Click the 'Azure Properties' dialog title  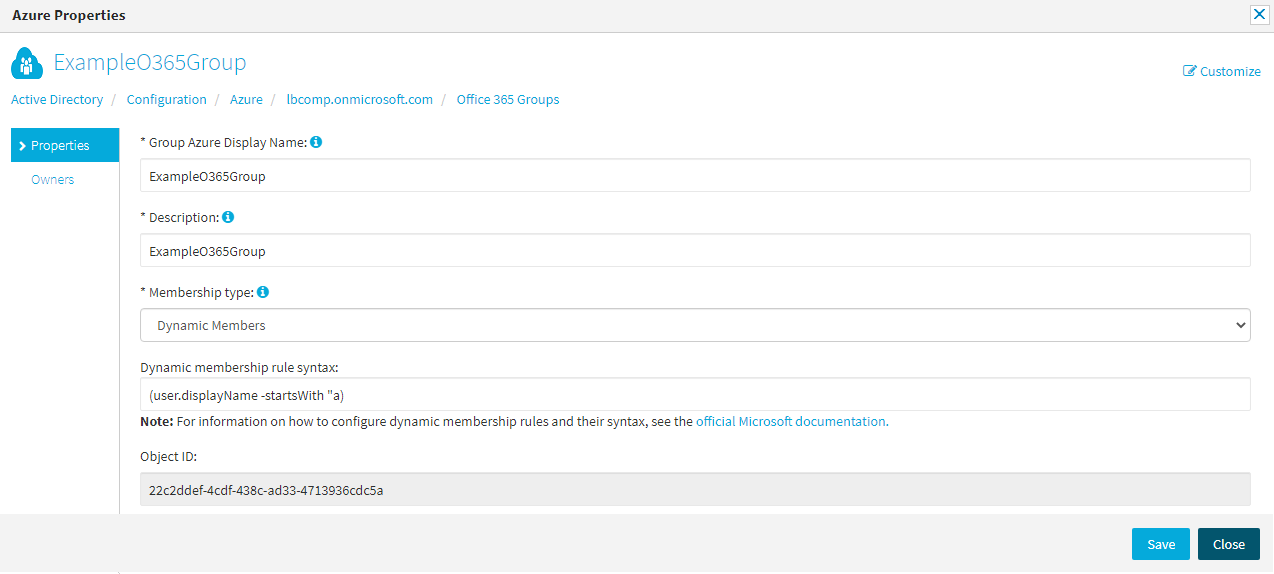[x=69, y=15]
